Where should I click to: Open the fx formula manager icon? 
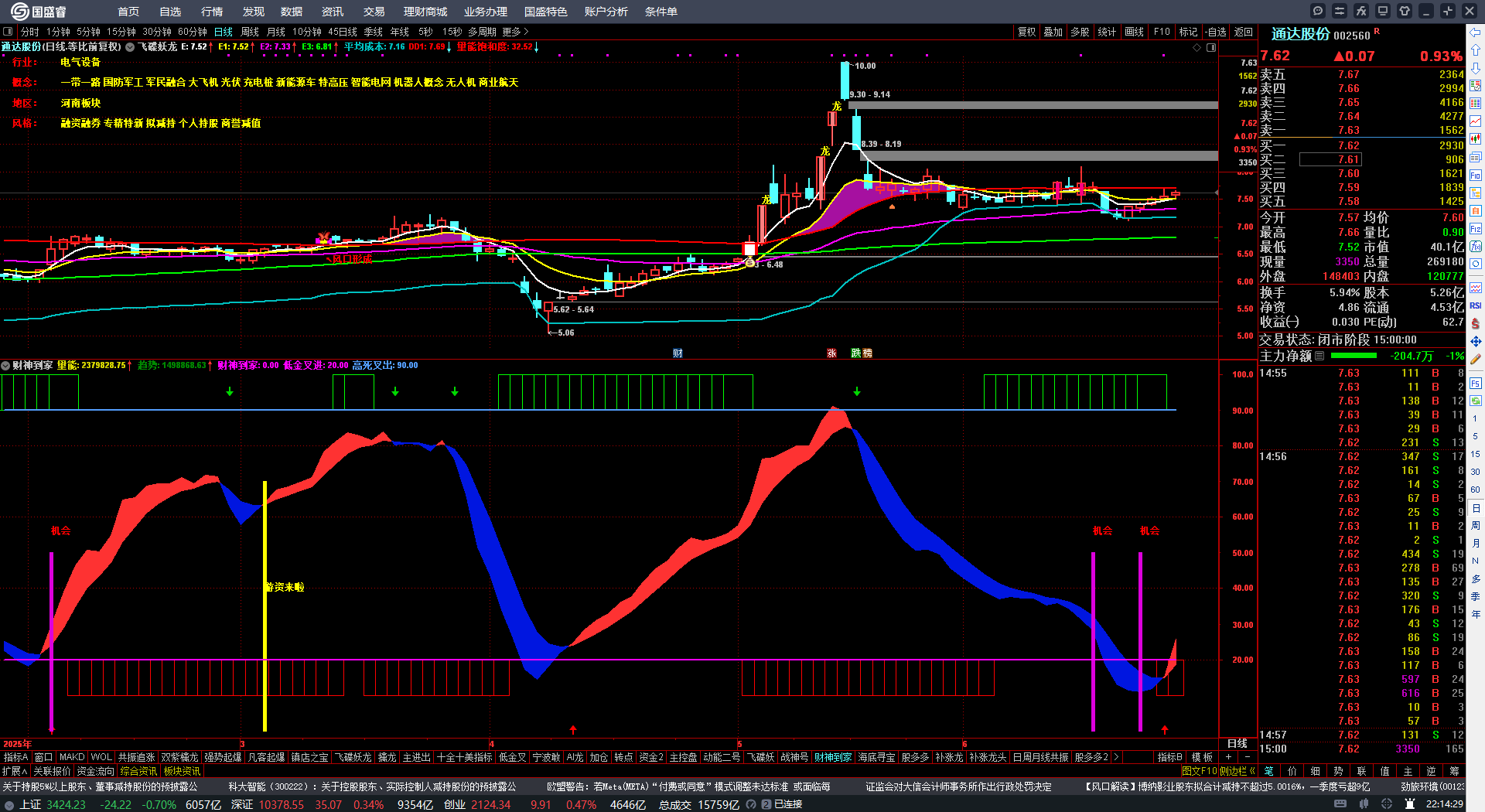[x=1361, y=11]
